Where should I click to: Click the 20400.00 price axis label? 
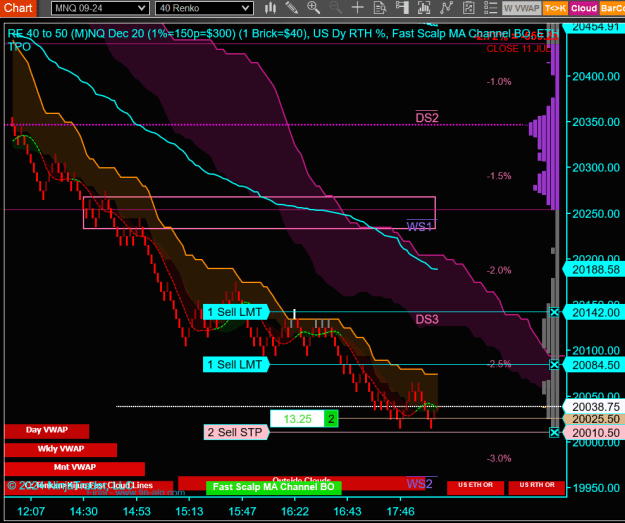[x=596, y=76]
